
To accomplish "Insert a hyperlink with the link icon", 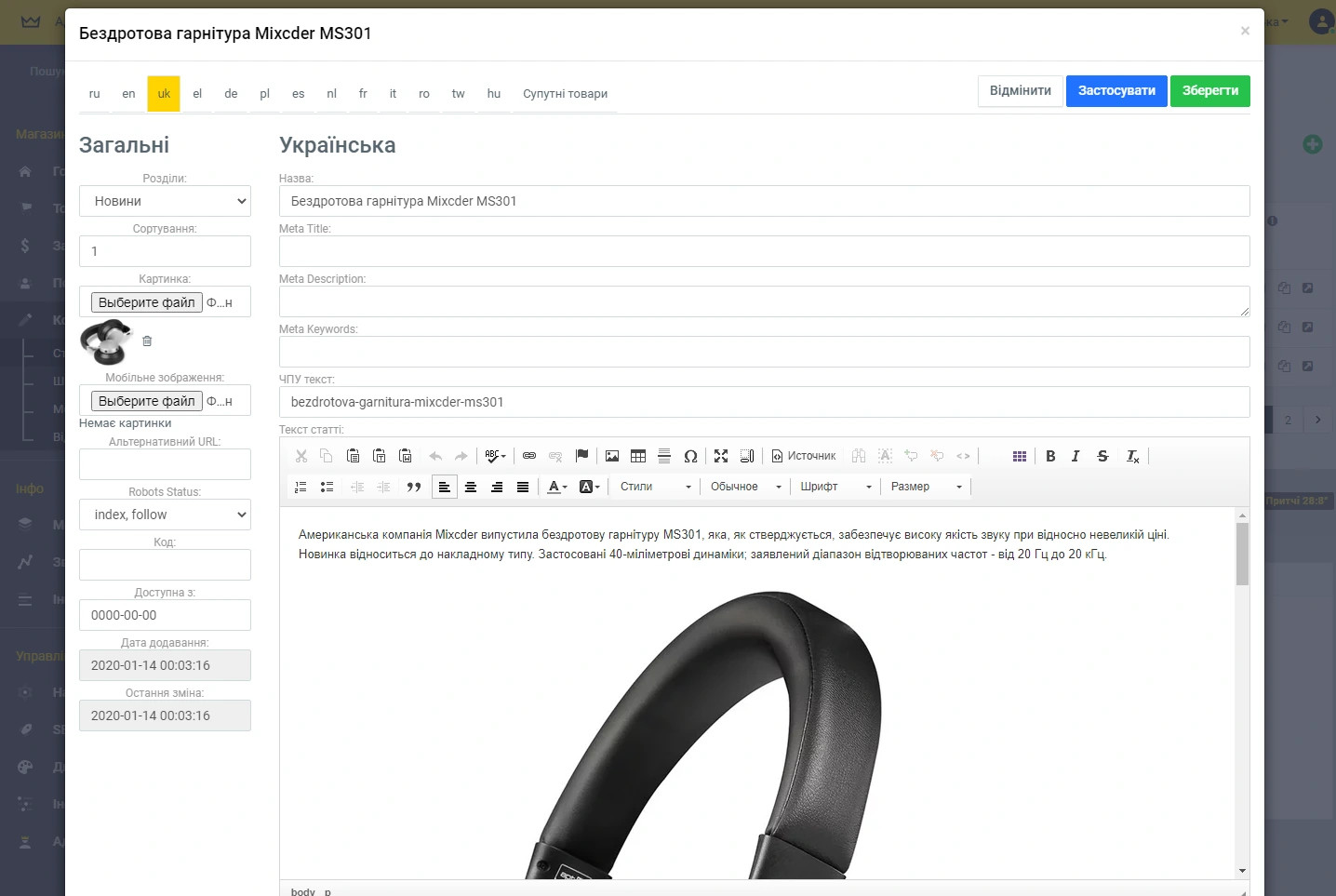I will click(x=529, y=456).
